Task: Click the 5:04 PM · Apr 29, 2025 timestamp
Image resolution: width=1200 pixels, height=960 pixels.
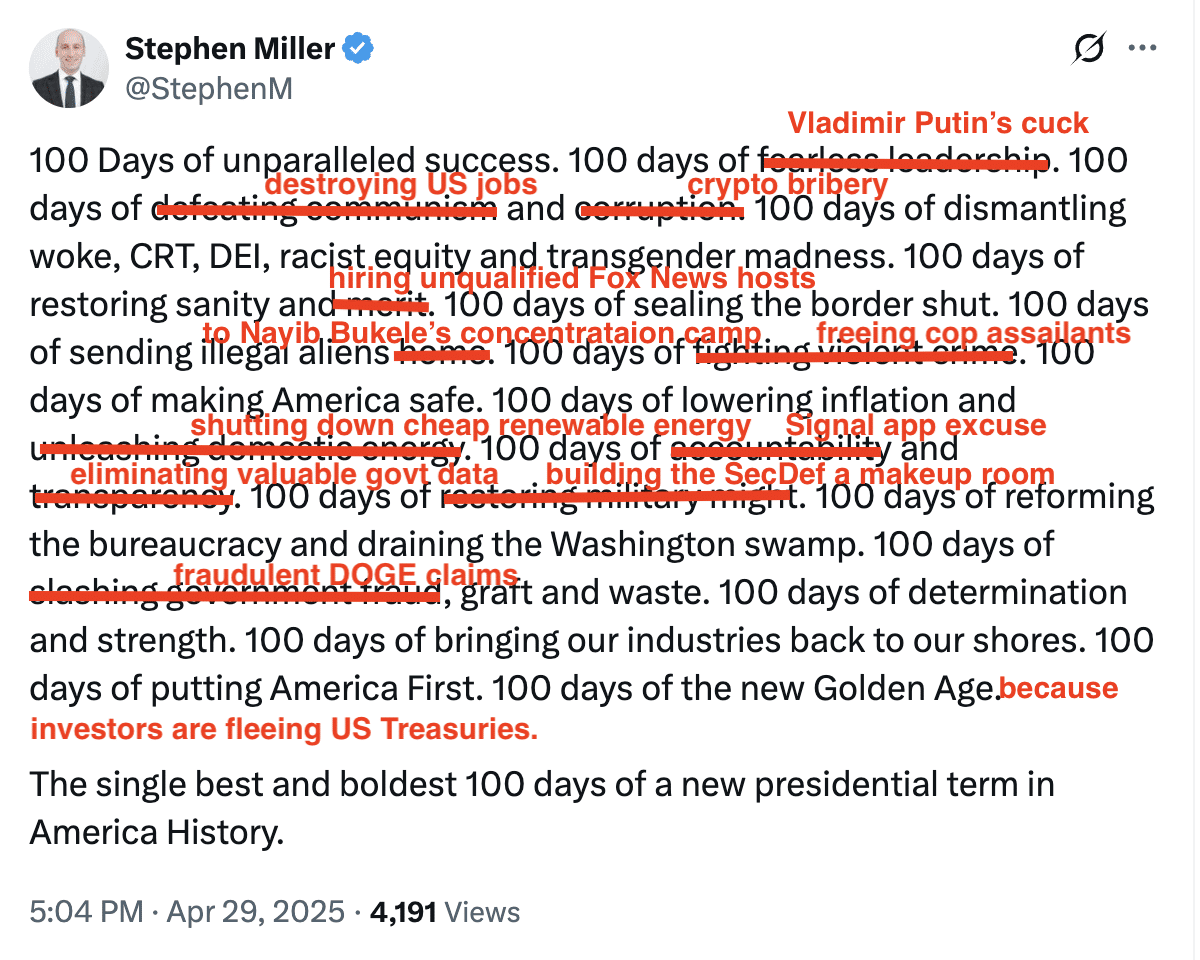Action: 188,912
